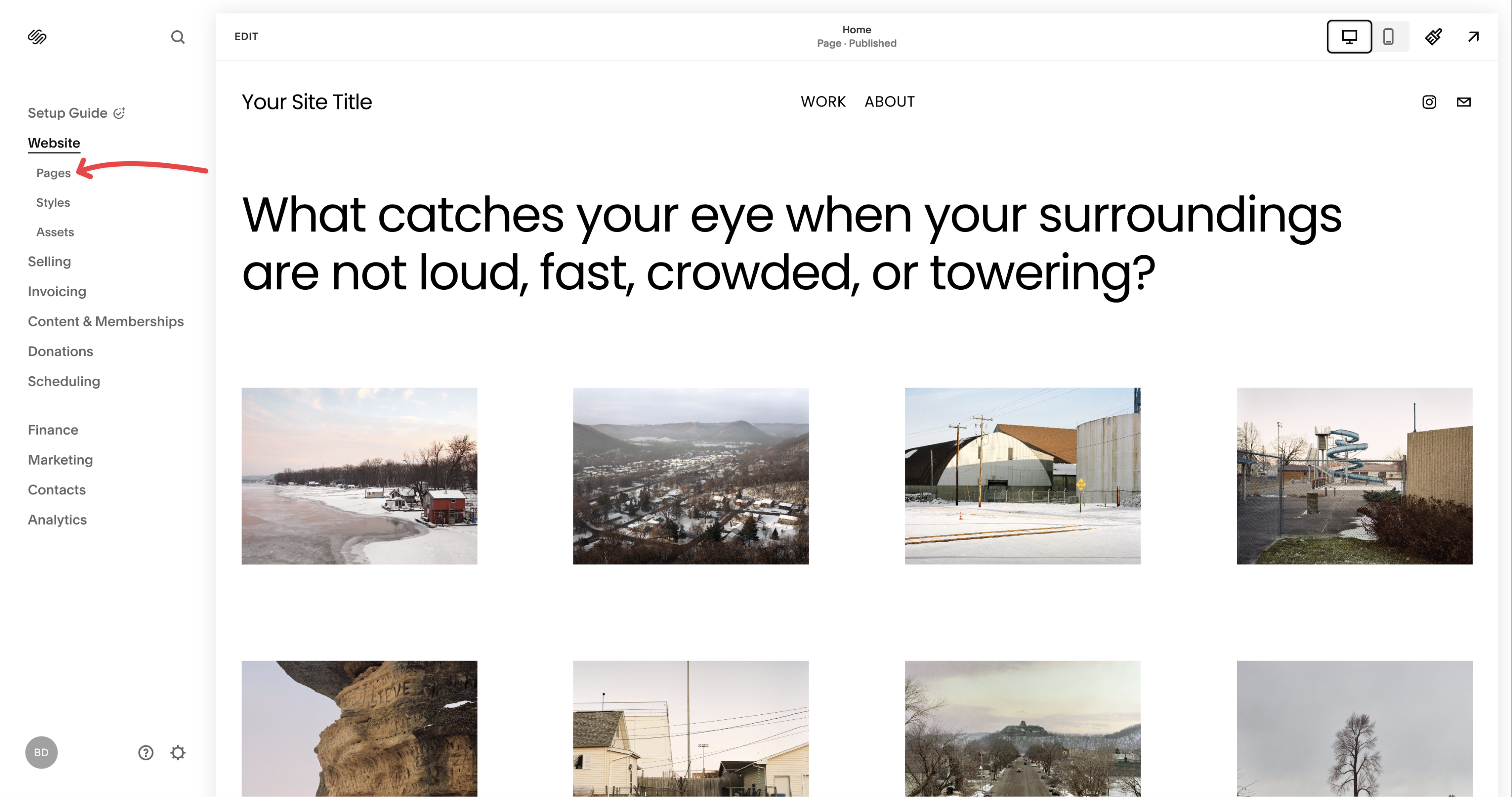Image resolution: width=1512 pixels, height=797 pixels.
Task: Open the site styles paintbrush icon
Action: point(1433,36)
